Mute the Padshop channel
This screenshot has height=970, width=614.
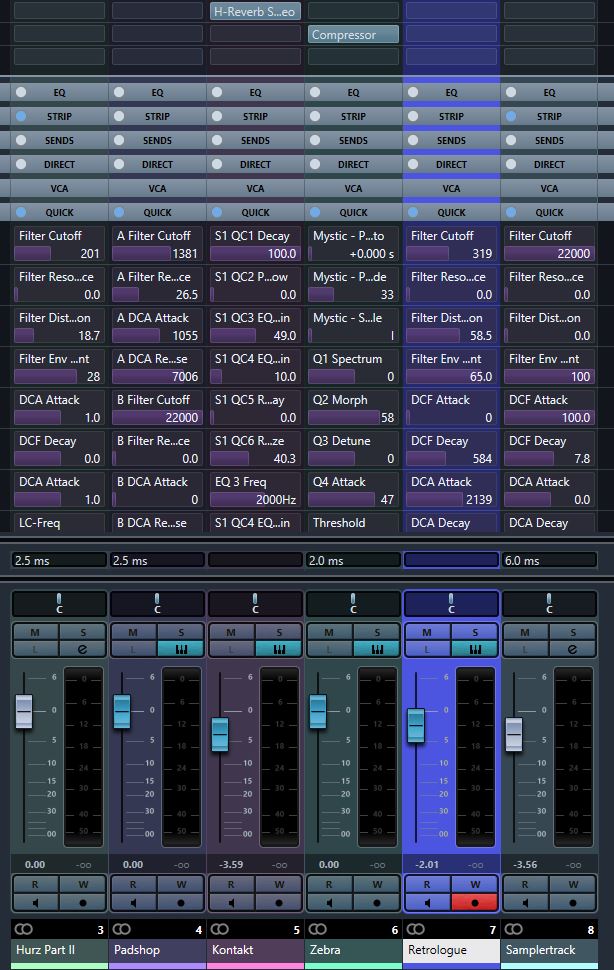(133, 632)
